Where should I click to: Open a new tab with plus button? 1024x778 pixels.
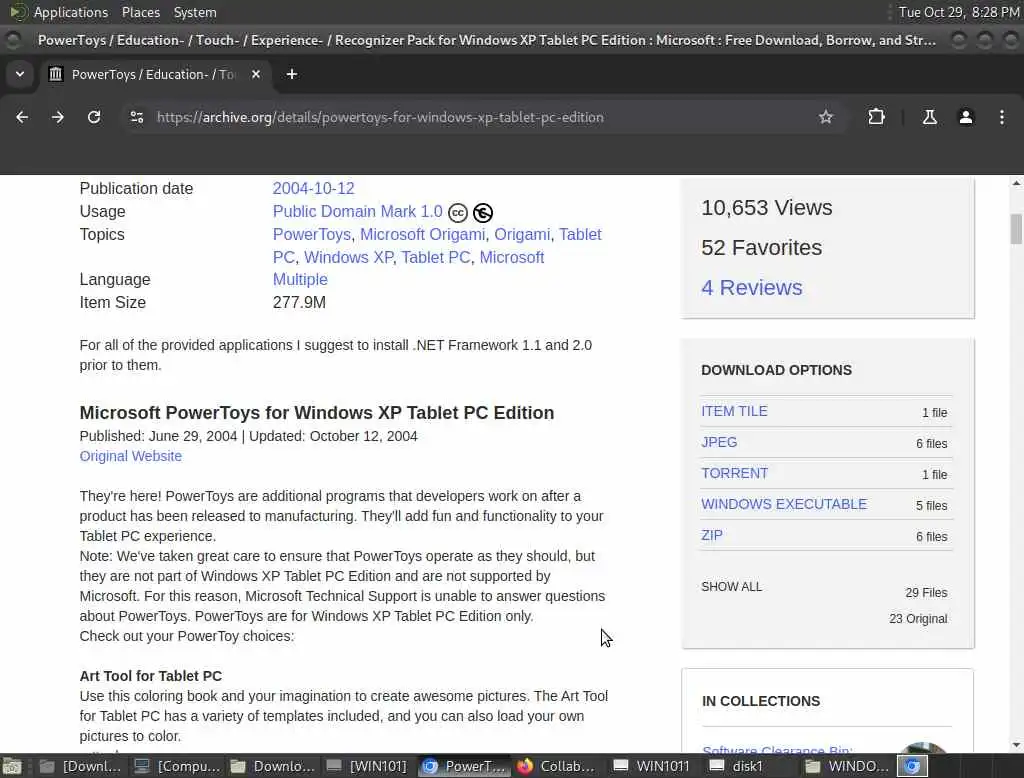(x=292, y=74)
